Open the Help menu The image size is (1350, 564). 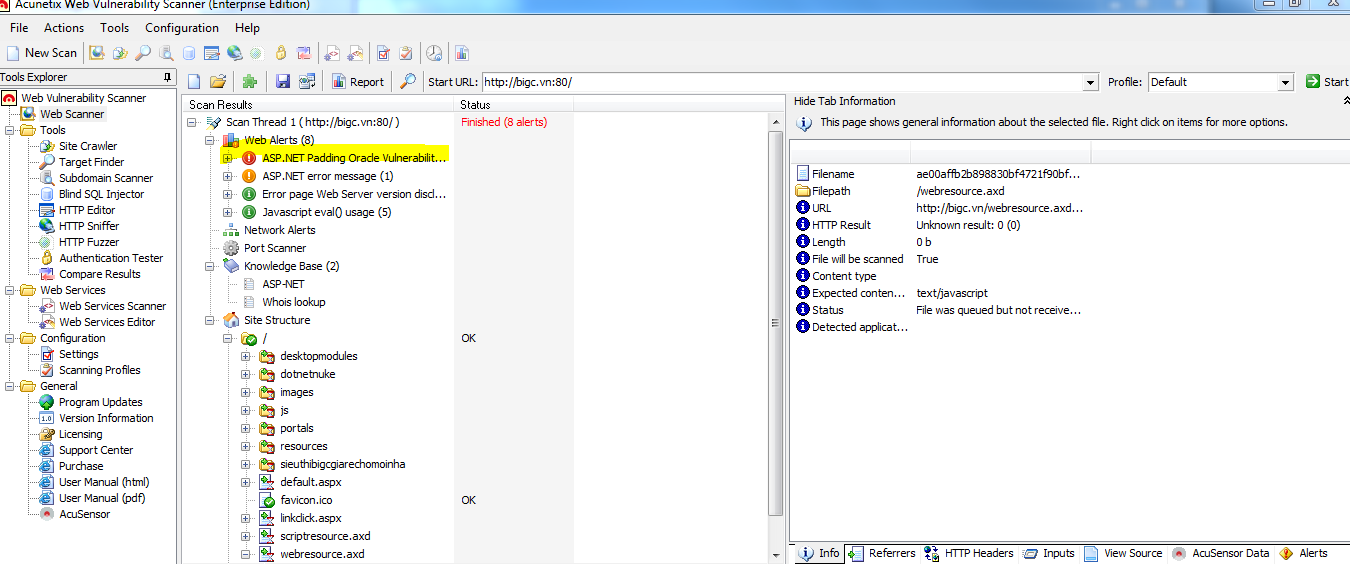(247, 28)
